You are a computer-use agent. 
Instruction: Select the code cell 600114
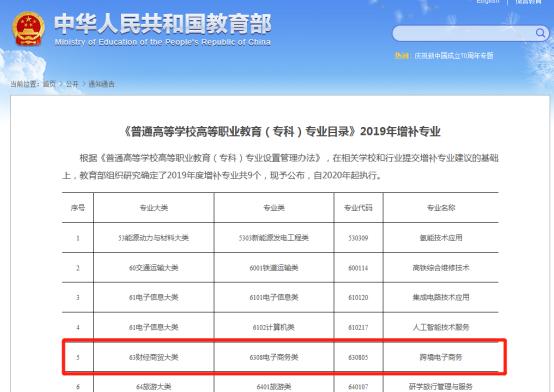pyautogui.click(x=358, y=268)
